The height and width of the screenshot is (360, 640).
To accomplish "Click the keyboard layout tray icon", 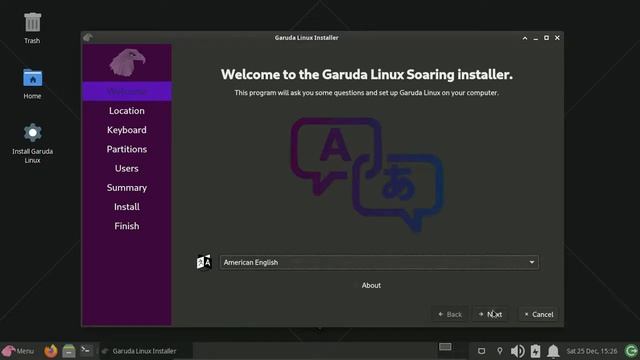I will [x=445, y=347].
